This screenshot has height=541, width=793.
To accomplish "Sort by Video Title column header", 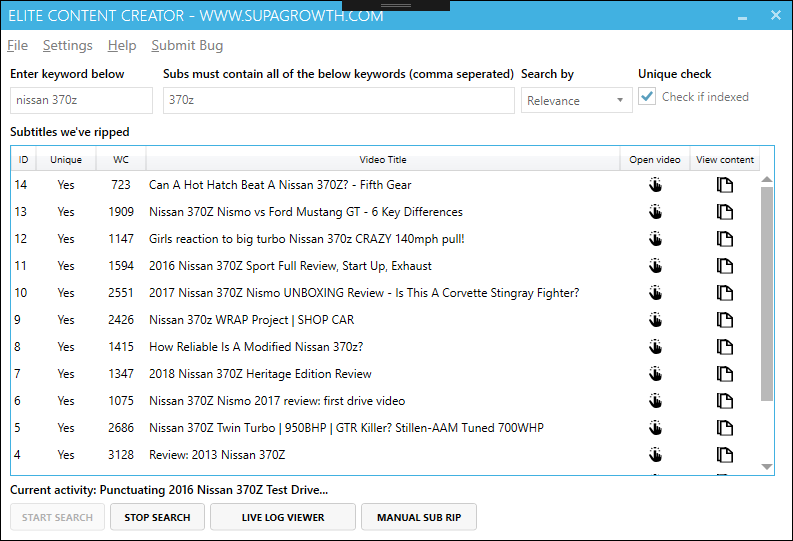I will click(x=383, y=159).
